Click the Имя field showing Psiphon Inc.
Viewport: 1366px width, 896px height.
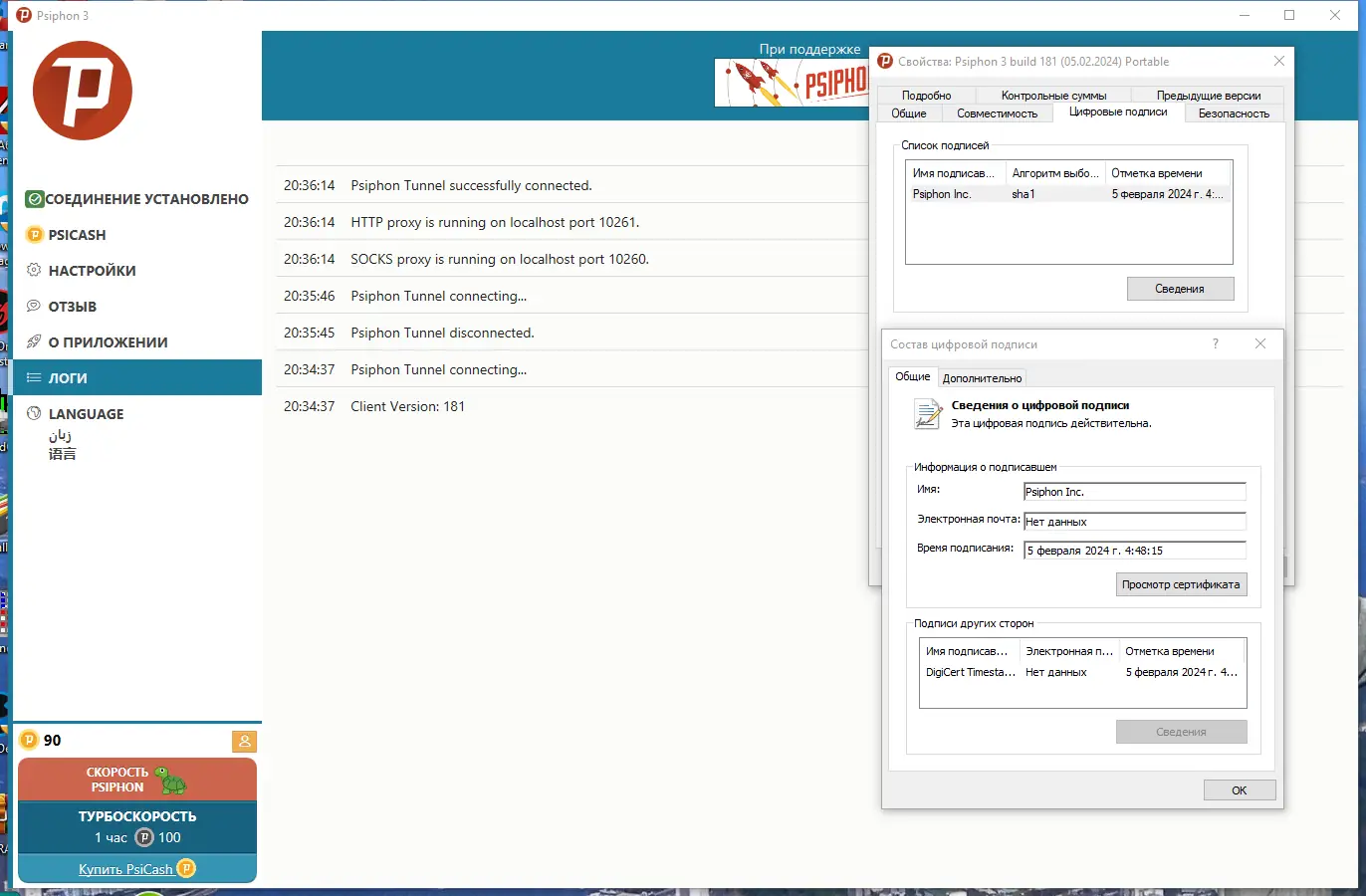(1135, 492)
